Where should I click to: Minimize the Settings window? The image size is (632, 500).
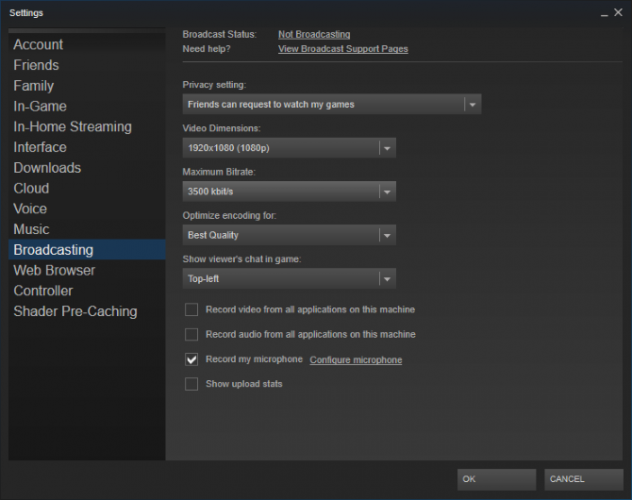pos(604,13)
